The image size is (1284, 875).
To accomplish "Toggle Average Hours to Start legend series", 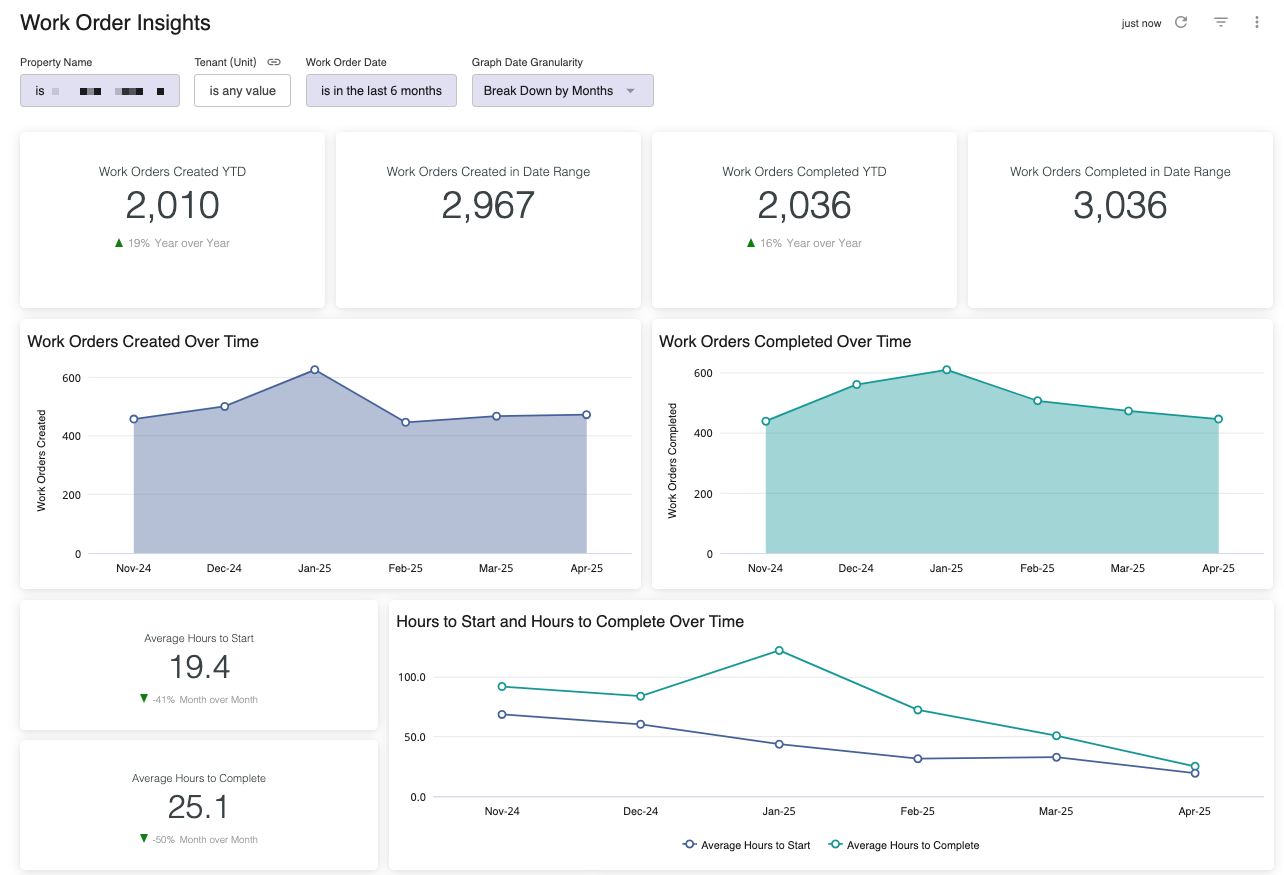I will [x=746, y=845].
